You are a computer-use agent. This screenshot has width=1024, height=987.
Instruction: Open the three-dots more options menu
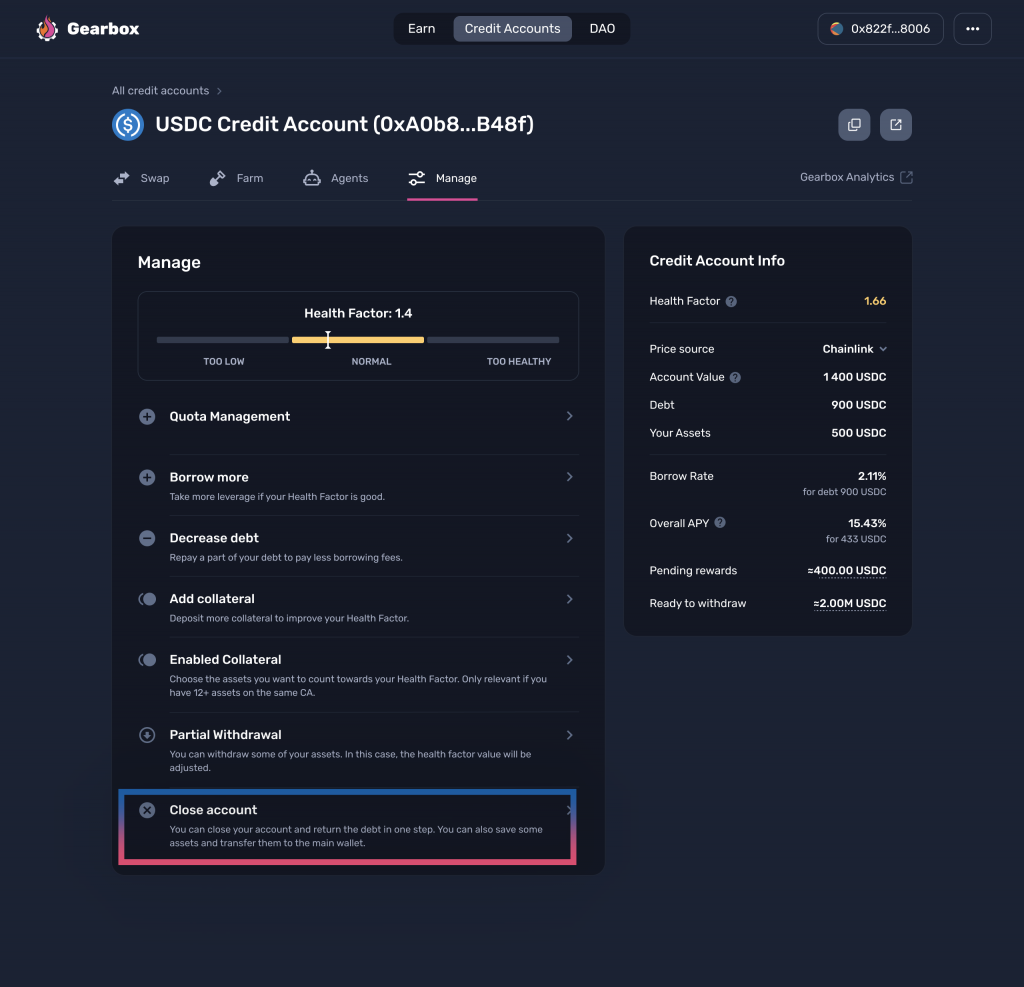tap(972, 29)
